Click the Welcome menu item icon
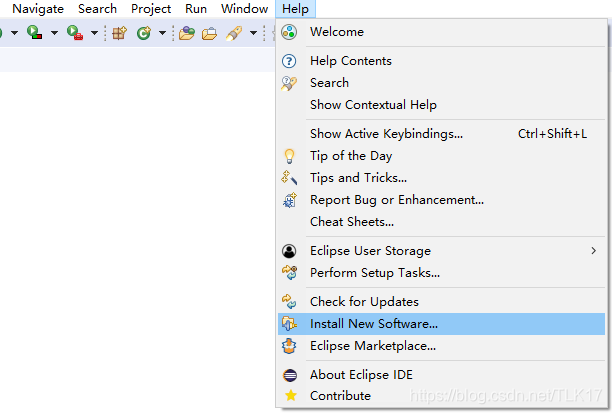This screenshot has width=612, height=414. [x=289, y=32]
